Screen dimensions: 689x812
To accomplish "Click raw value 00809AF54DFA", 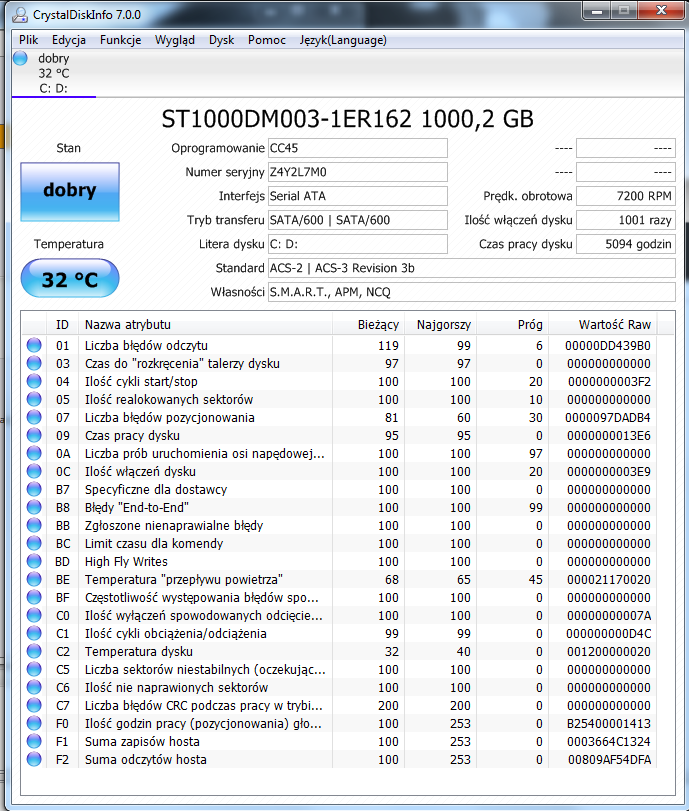I will tap(610, 760).
